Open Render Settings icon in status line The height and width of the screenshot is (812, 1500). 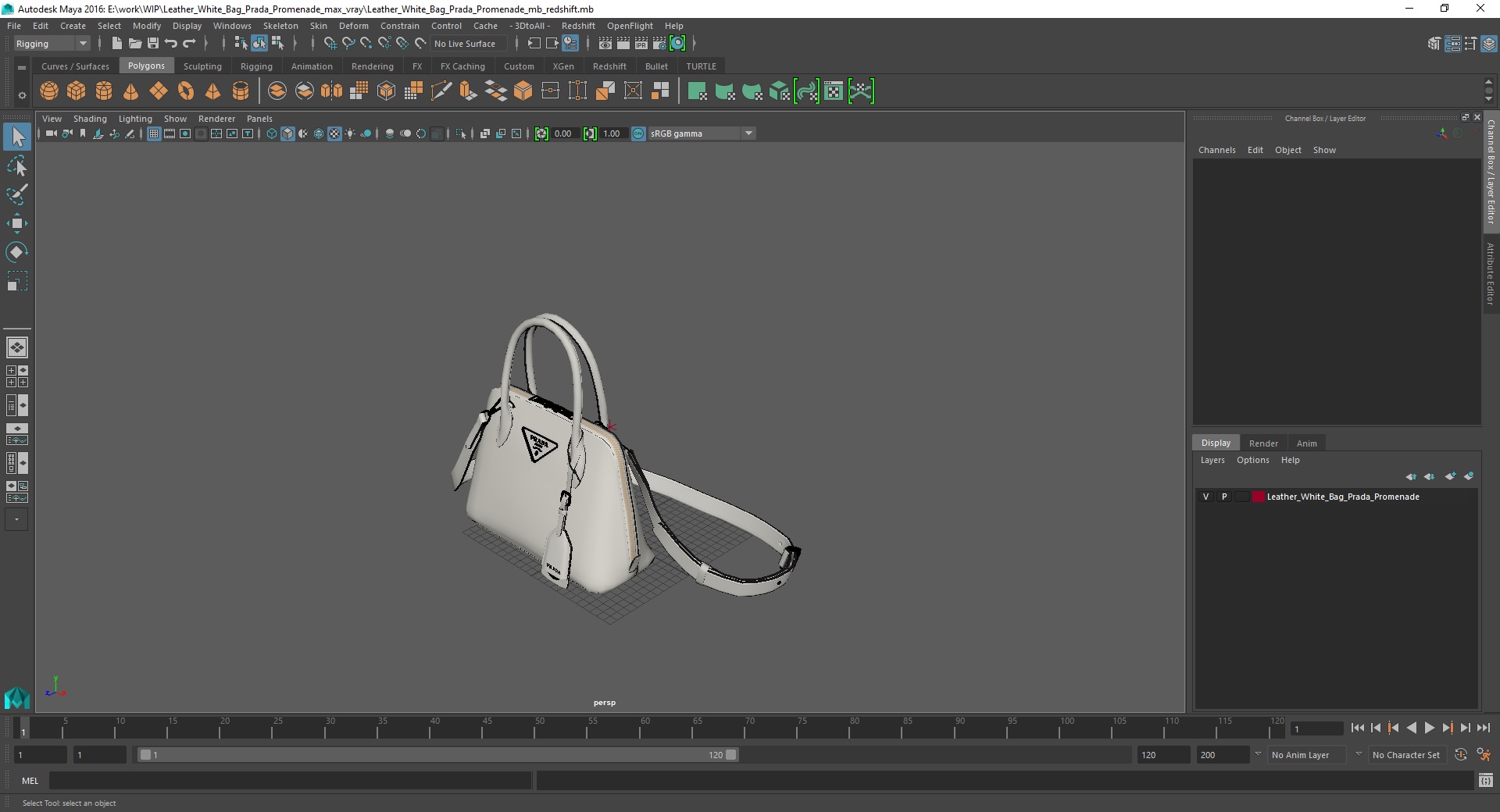point(659,44)
